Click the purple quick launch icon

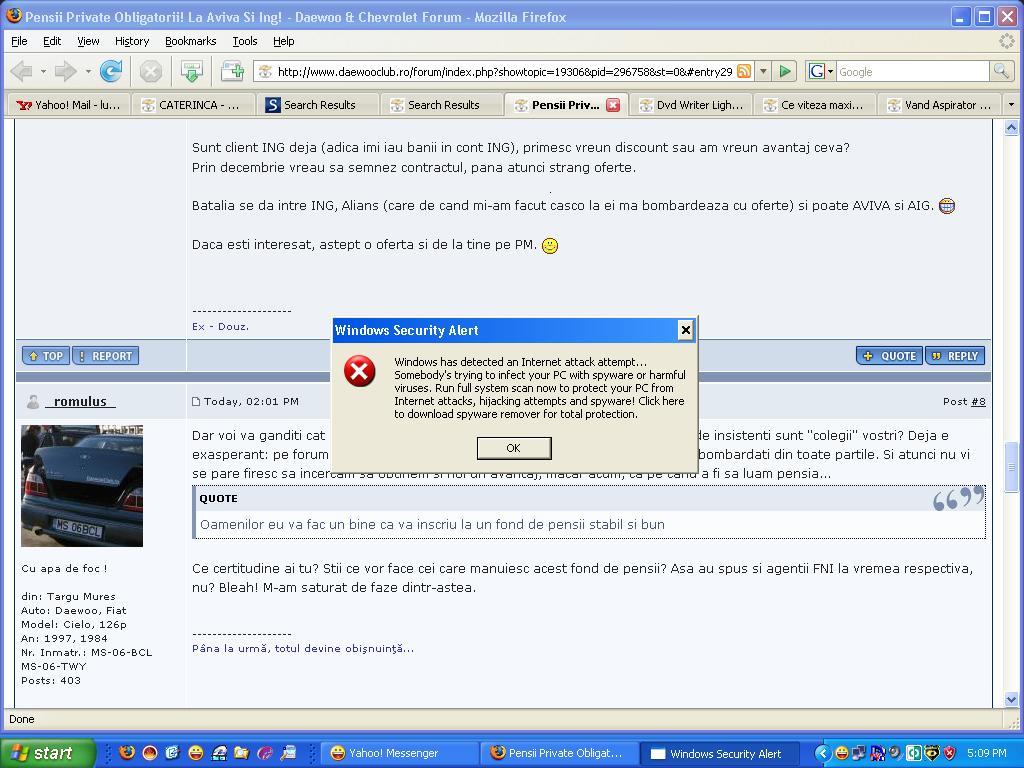(264, 752)
